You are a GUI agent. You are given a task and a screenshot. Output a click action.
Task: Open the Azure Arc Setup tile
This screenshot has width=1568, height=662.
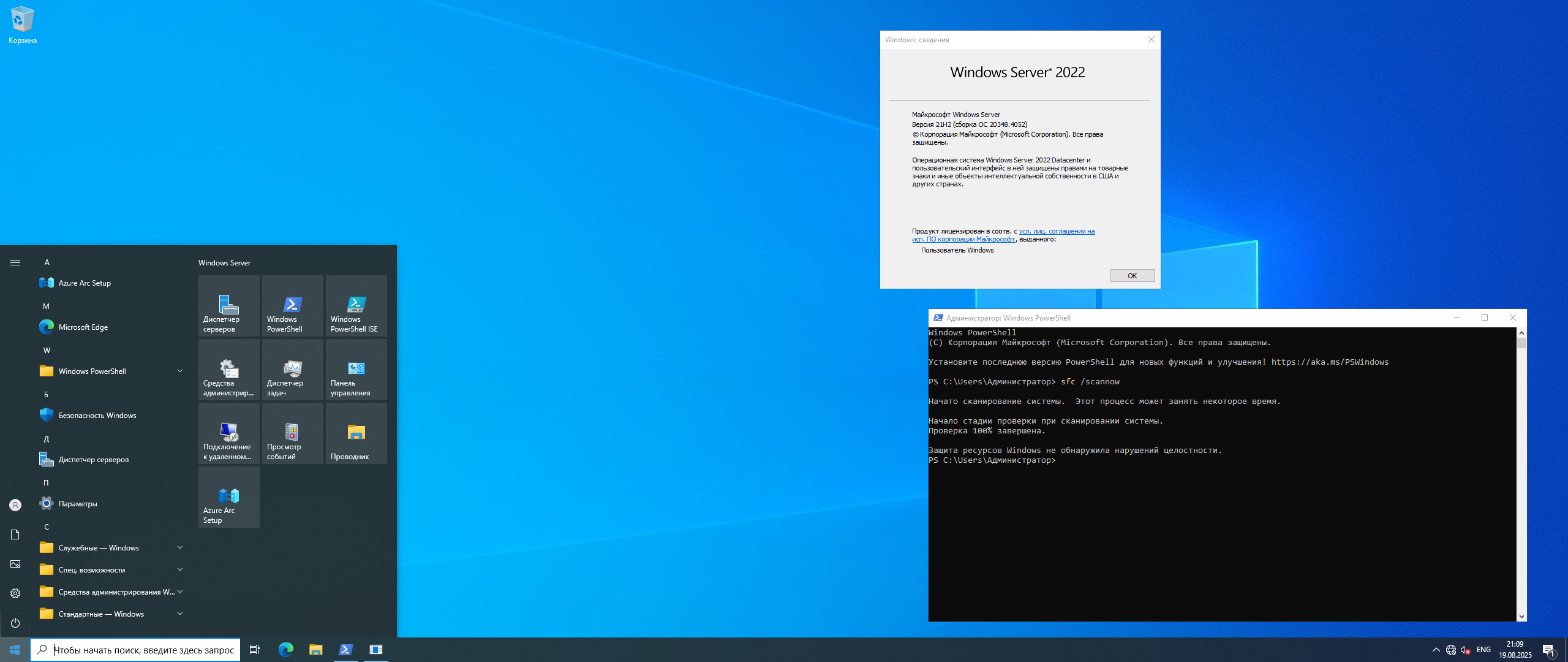229,497
